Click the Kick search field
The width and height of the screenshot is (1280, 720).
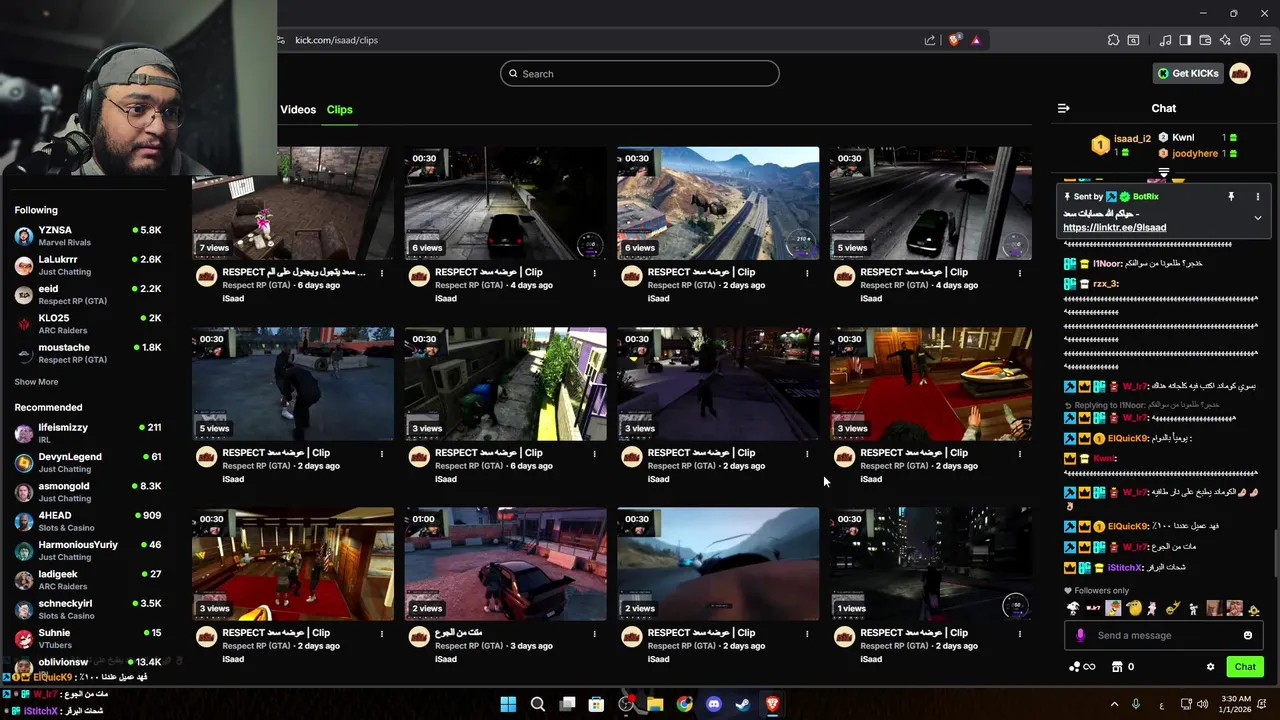(x=640, y=74)
